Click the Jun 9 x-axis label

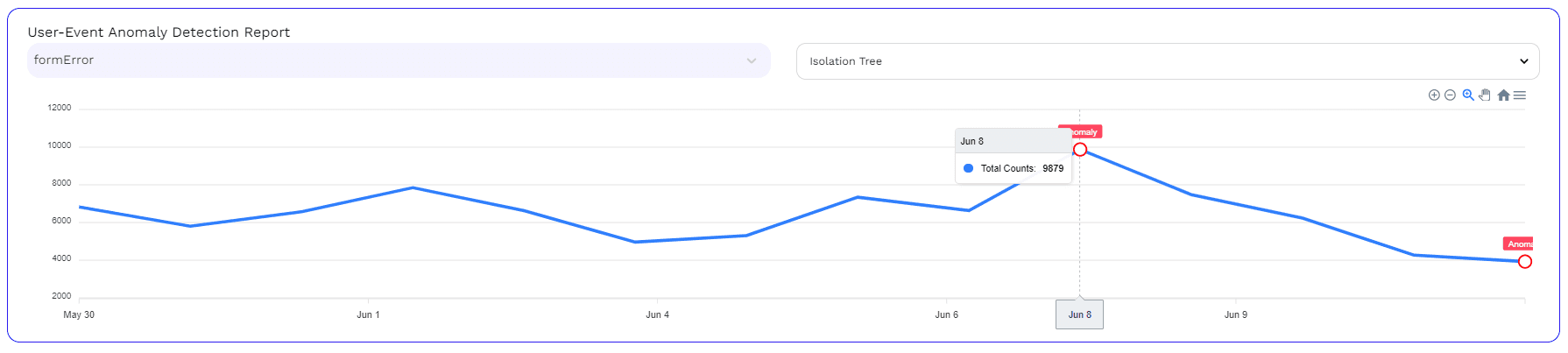click(x=1235, y=314)
